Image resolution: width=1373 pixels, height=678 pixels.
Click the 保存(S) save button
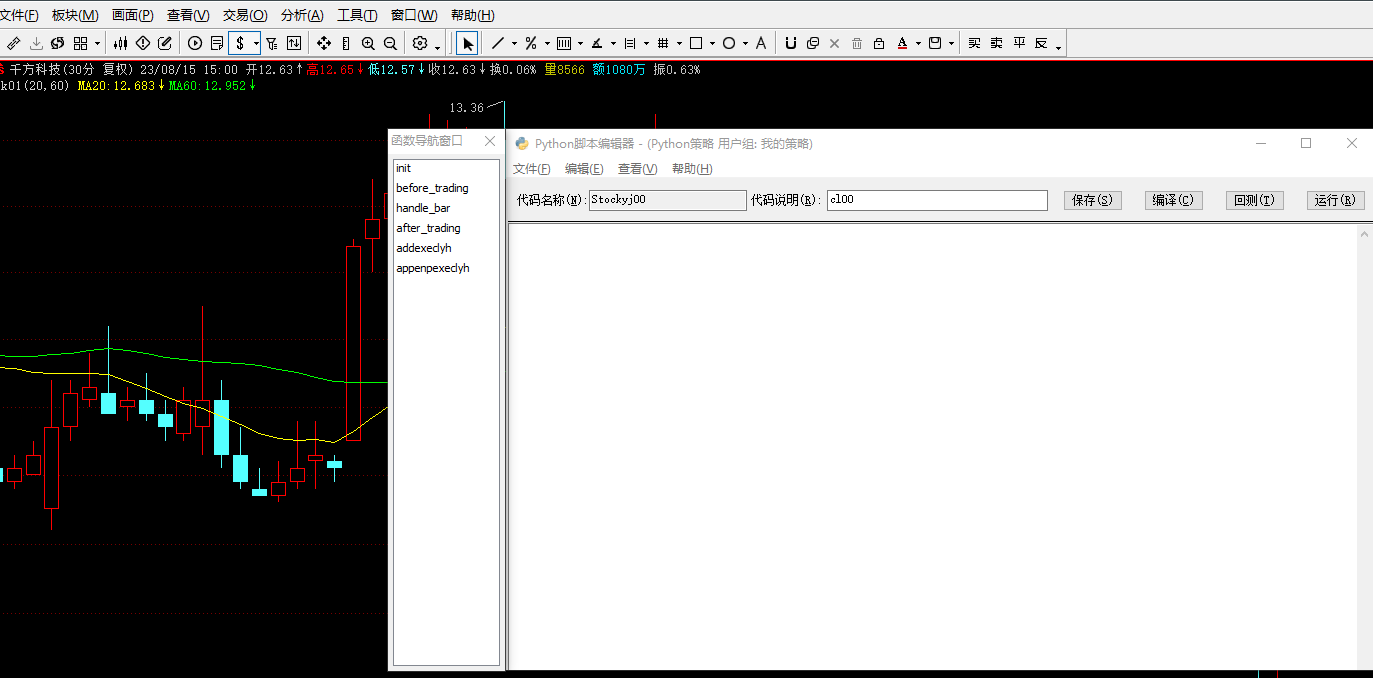pyautogui.click(x=1091, y=200)
